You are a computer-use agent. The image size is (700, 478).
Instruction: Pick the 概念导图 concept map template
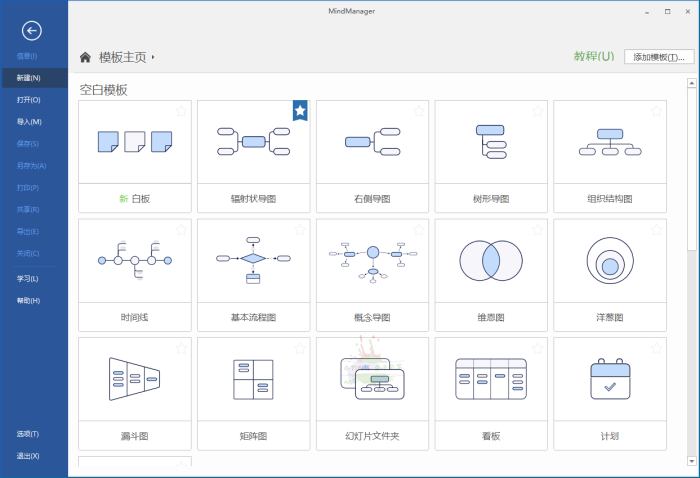click(372, 275)
